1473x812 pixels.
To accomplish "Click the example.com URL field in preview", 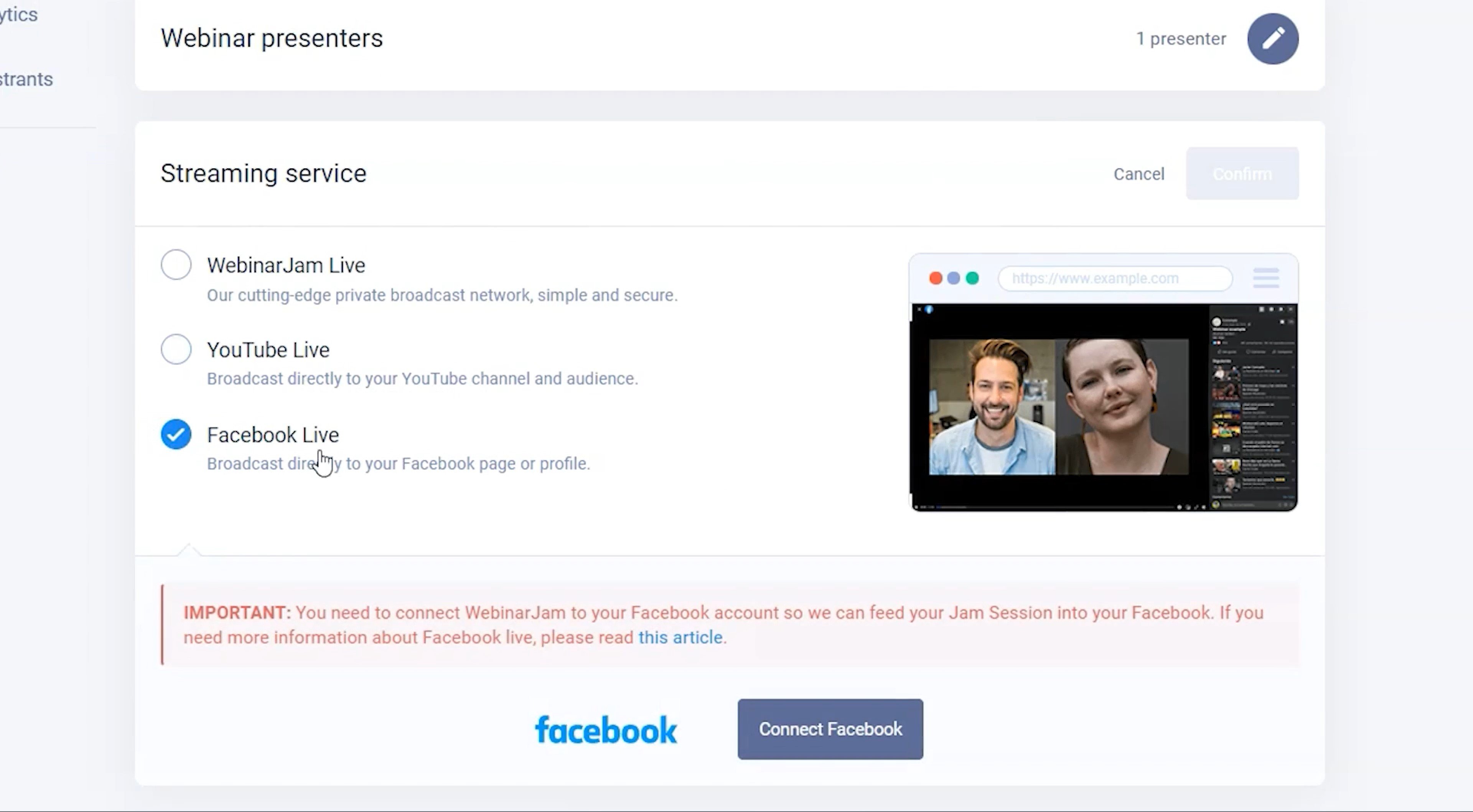I will coord(1115,278).
